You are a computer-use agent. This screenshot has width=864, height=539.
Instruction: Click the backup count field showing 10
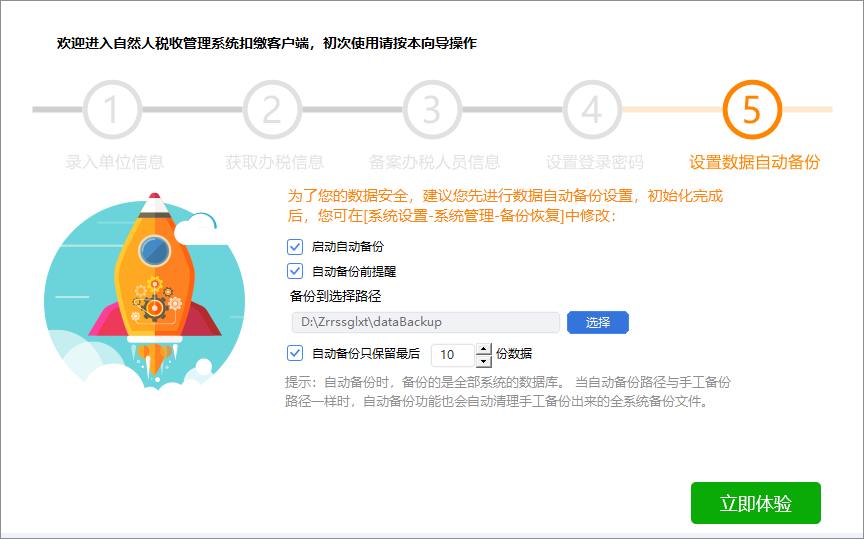(x=452, y=355)
